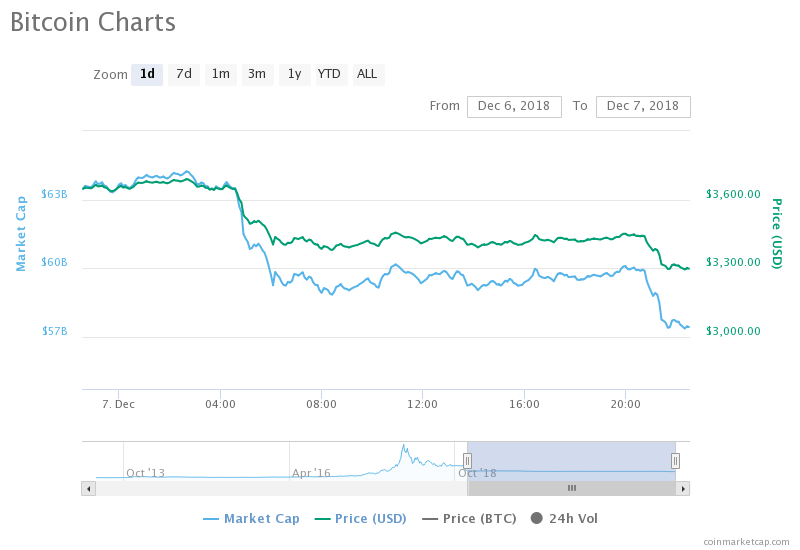Viewport: 800px width, 550px height.
Task: Toggle the Market Cap series in legend
Action: [252, 518]
